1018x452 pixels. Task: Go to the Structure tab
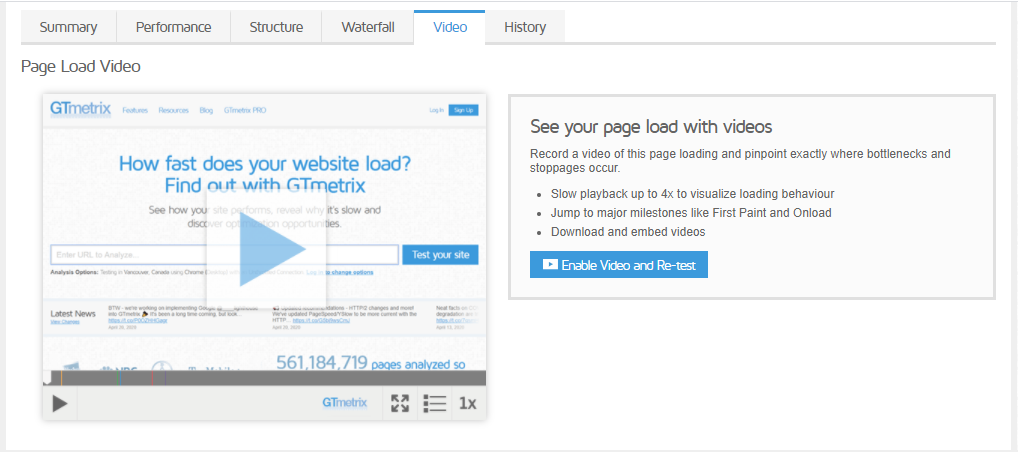(276, 27)
